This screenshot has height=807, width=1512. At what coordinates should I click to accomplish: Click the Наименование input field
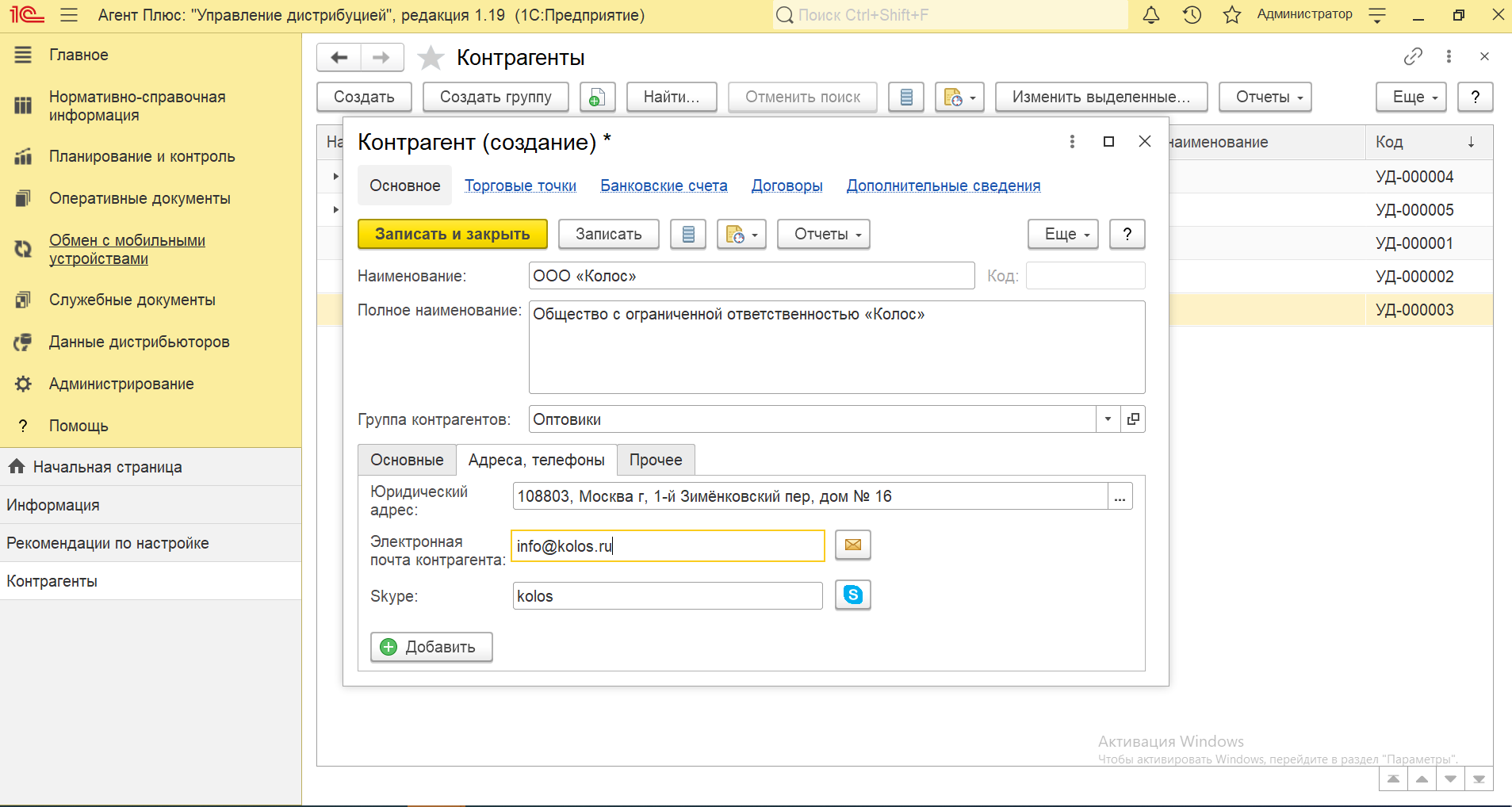[x=752, y=276]
